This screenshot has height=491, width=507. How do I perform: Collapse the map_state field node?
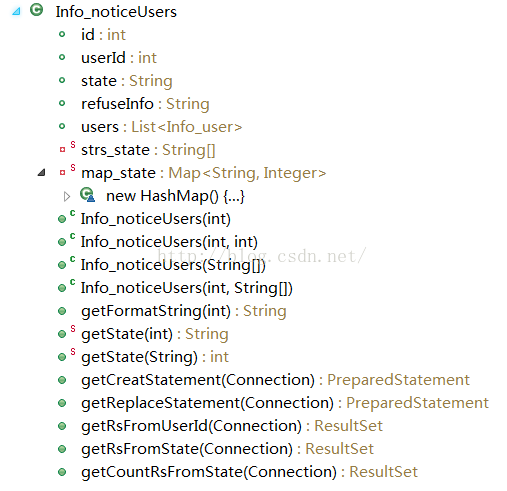(42, 172)
